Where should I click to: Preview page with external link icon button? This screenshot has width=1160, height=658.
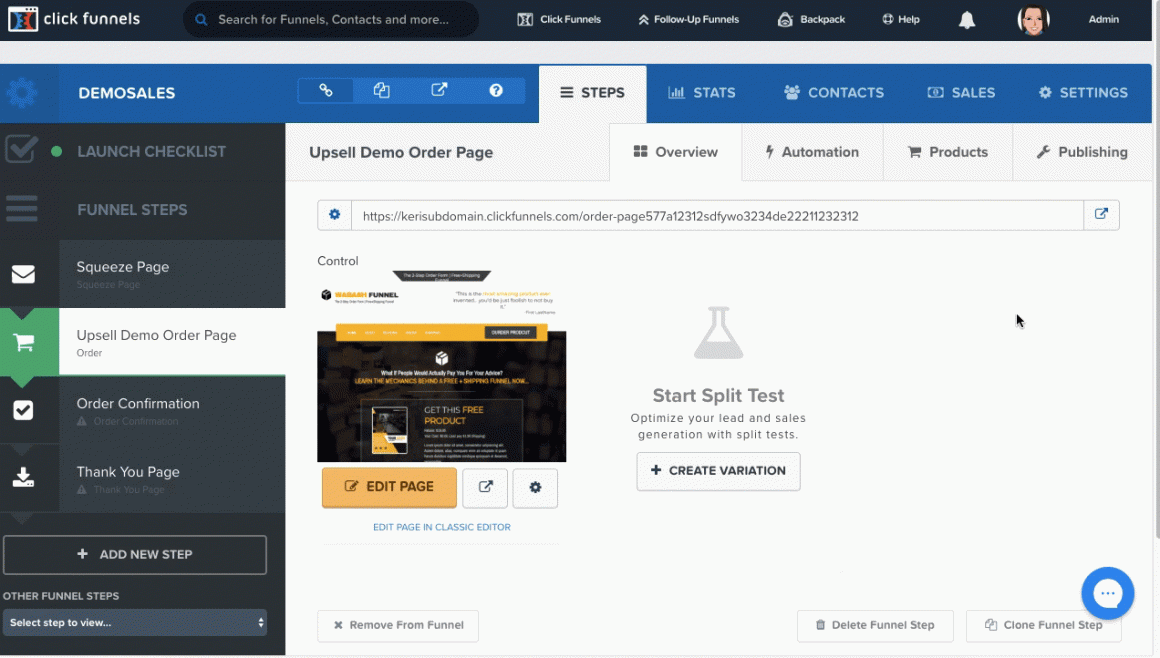pos(485,488)
